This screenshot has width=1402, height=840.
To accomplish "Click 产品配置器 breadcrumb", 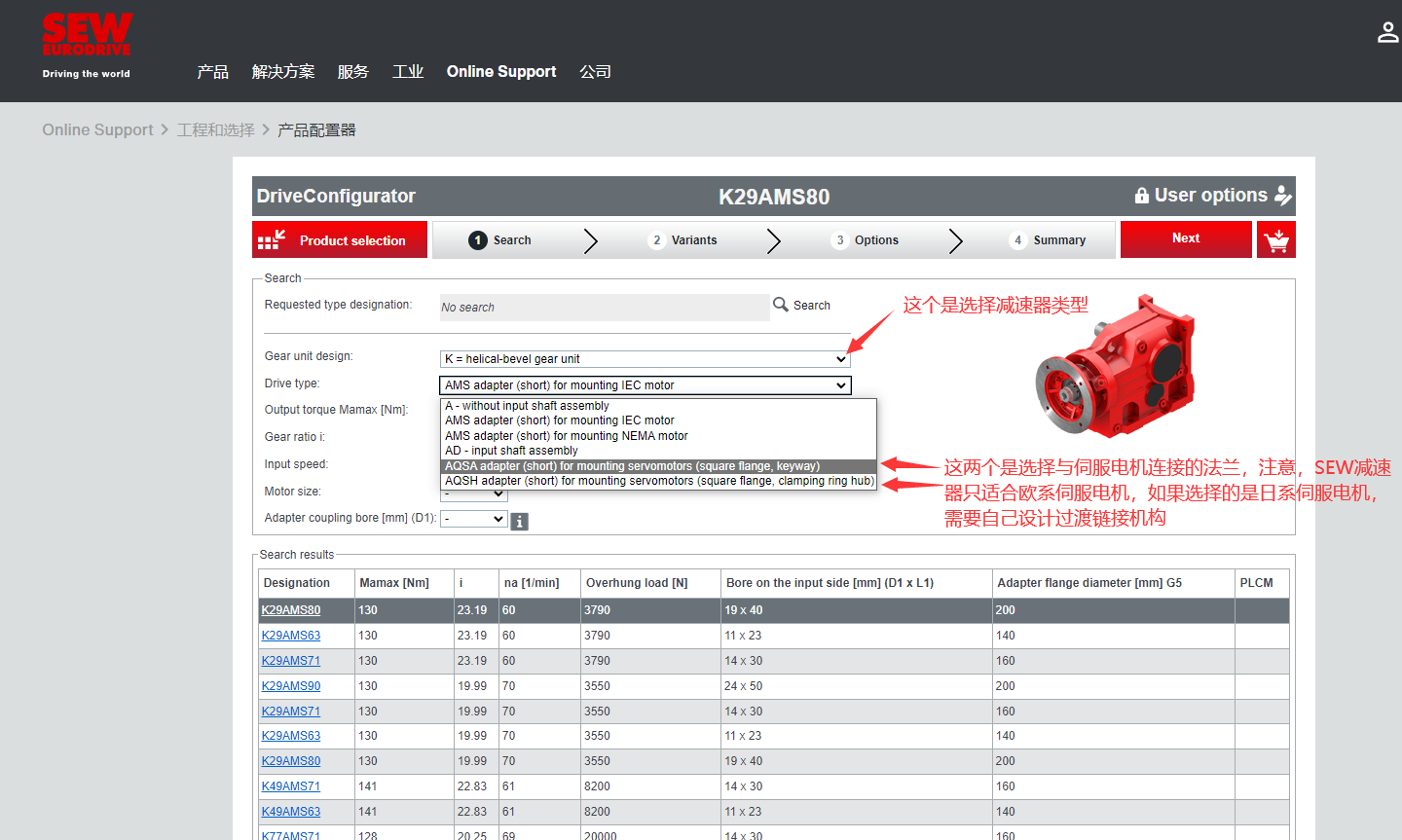I will [x=316, y=129].
